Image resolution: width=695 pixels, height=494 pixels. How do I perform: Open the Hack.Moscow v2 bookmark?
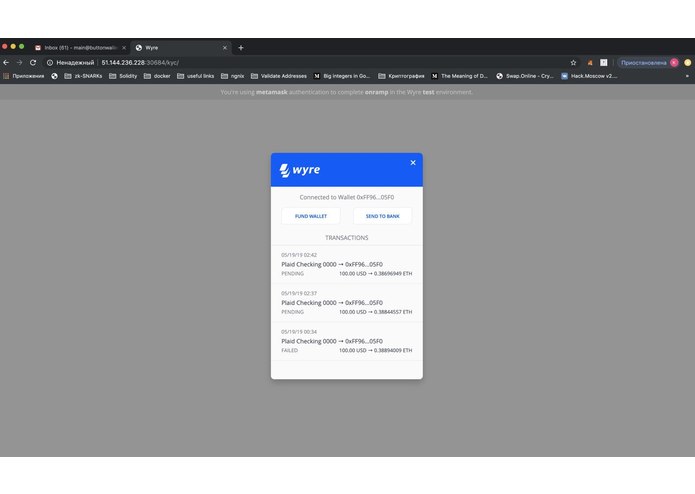click(589, 76)
